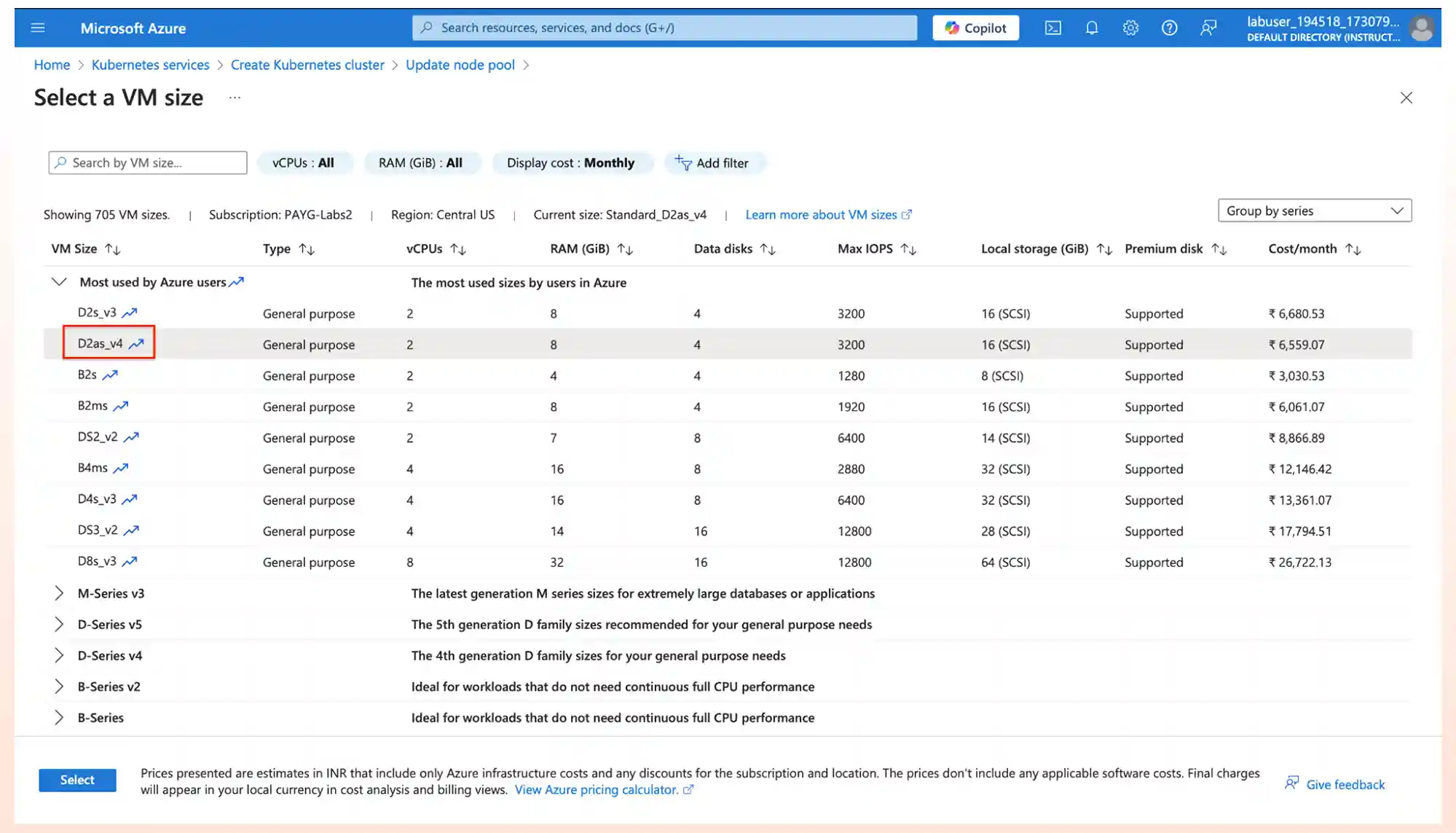The height and width of the screenshot is (833, 1456).
Task: Collapse the Most used by Azure users group
Action: [59, 282]
